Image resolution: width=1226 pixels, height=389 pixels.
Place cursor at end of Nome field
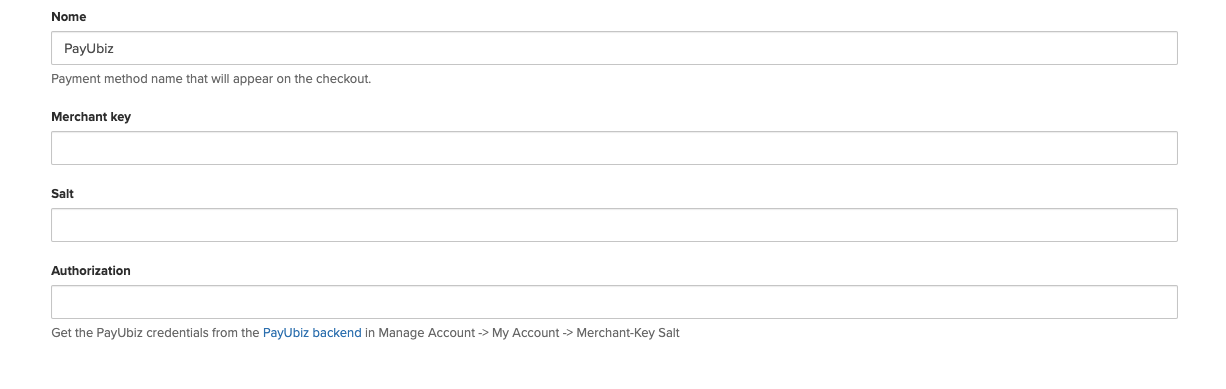(x=1165, y=48)
